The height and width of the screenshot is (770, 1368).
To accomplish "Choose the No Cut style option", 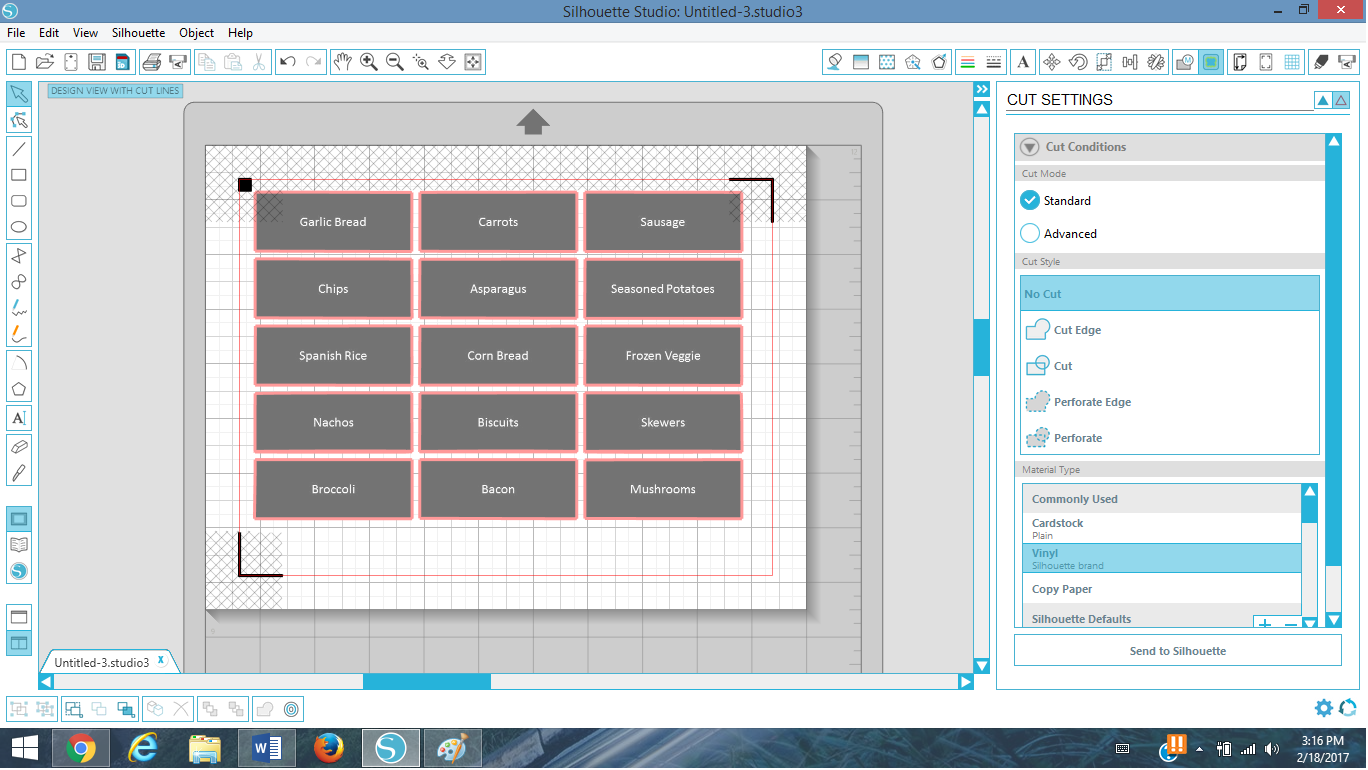I will (x=1170, y=293).
